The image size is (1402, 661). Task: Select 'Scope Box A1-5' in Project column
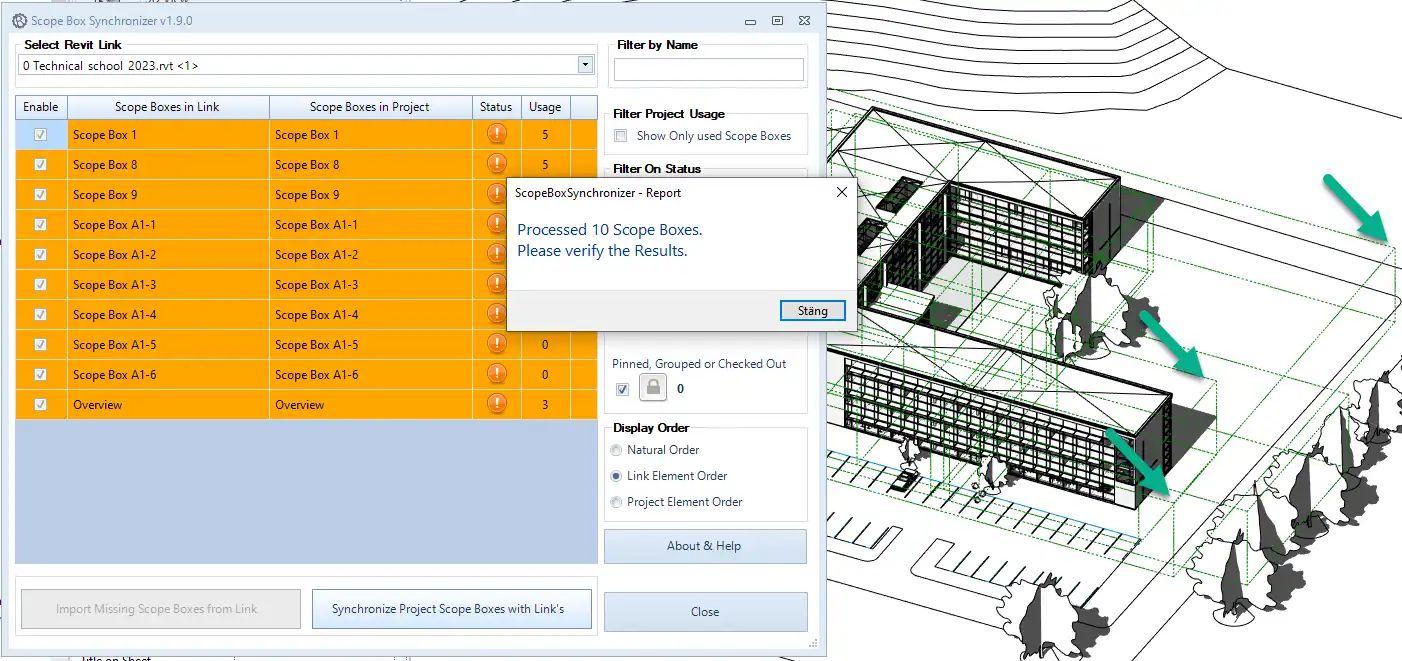click(316, 345)
